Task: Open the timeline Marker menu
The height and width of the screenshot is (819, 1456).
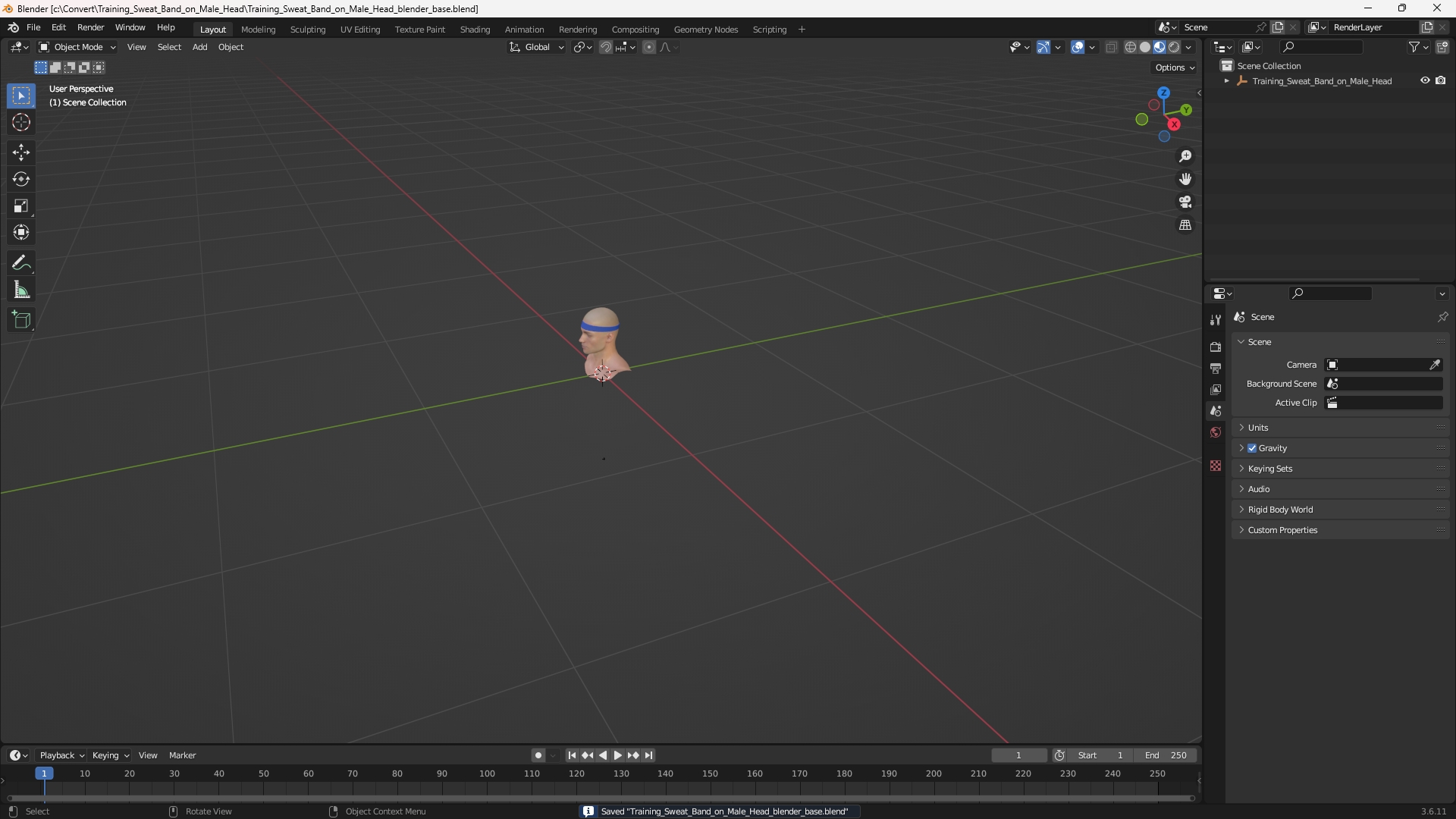Action: [182, 755]
